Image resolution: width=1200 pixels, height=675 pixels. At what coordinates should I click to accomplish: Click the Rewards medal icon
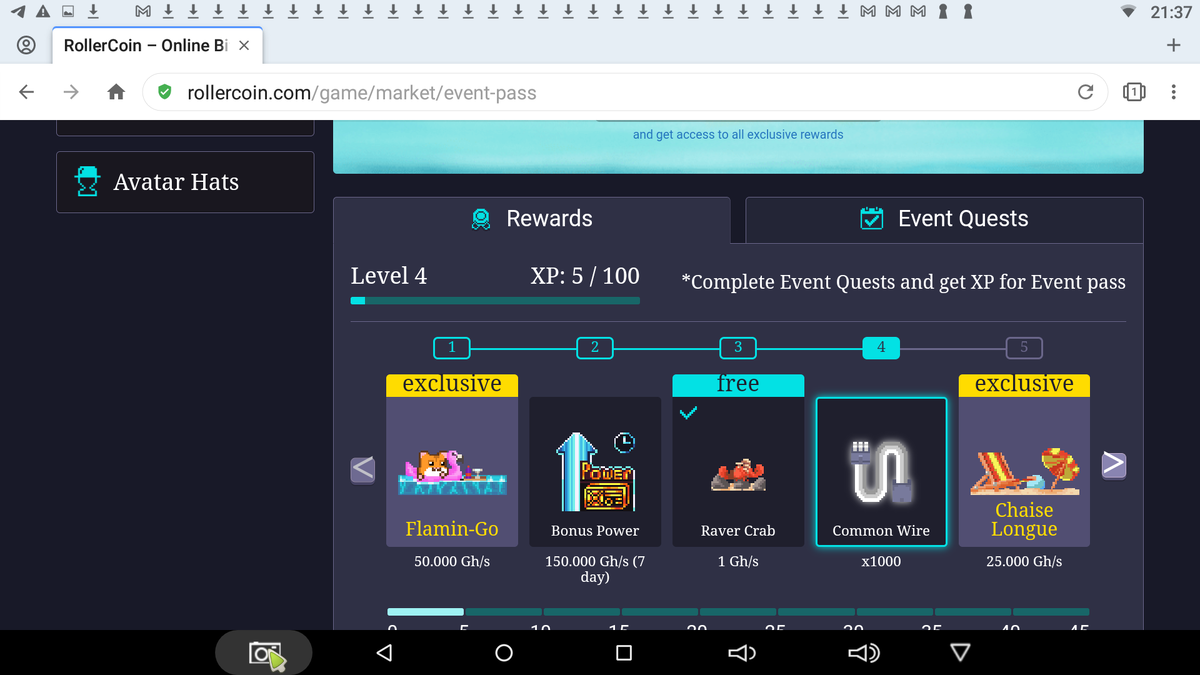481,219
